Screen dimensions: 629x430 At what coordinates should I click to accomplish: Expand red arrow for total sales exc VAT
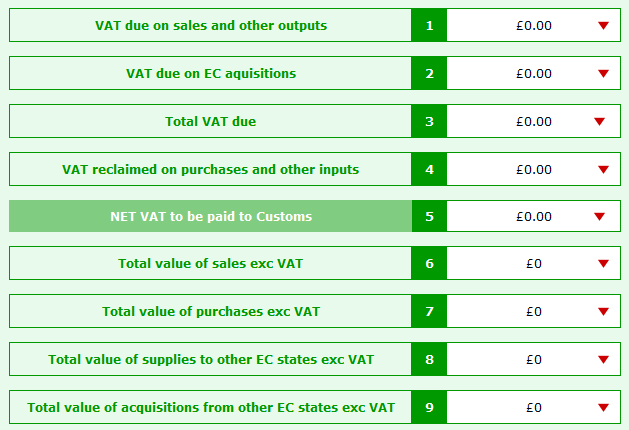click(x=603, y=264)
